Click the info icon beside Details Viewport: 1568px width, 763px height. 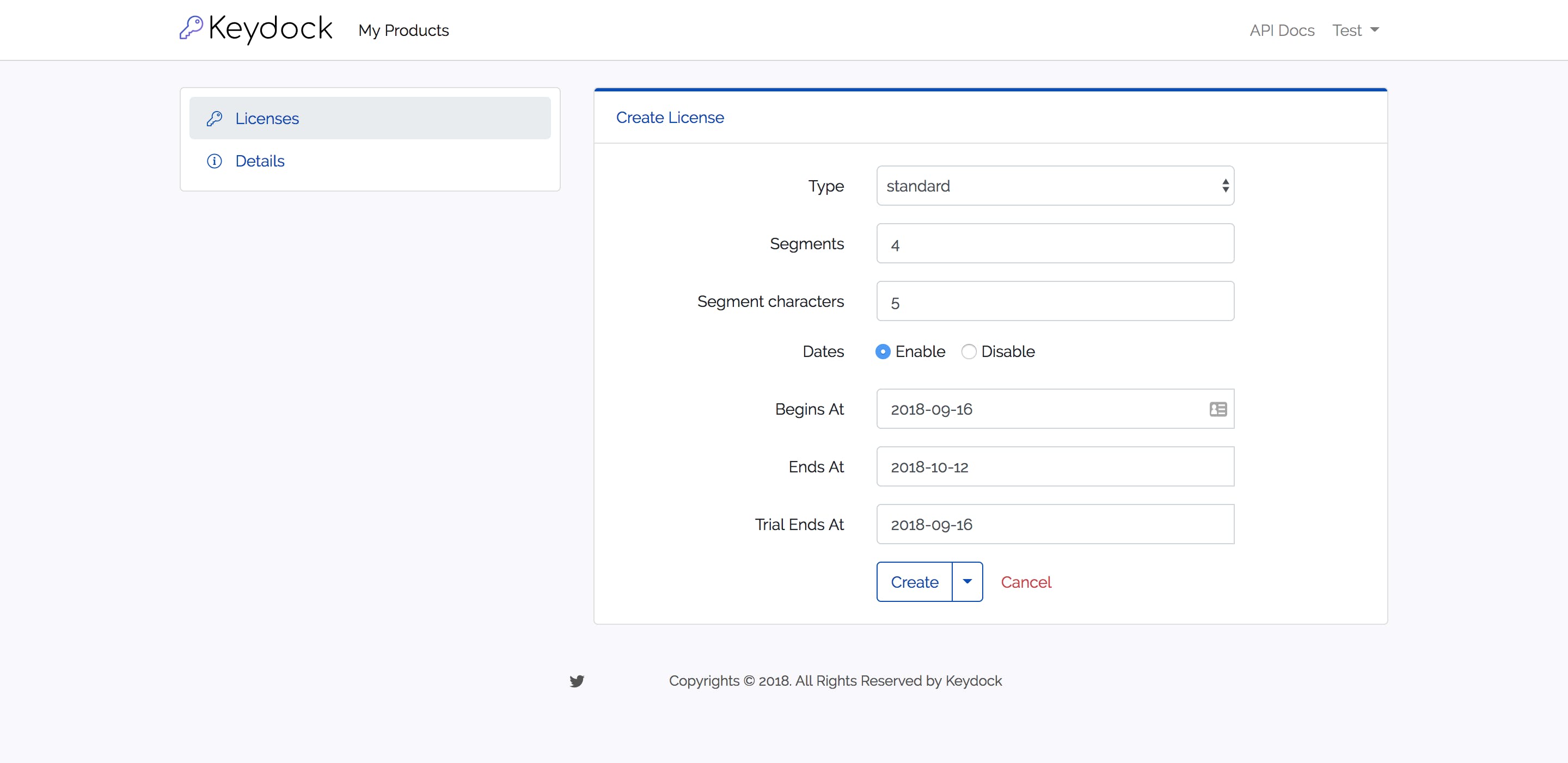pyautogui.click(x=215, y=161)
